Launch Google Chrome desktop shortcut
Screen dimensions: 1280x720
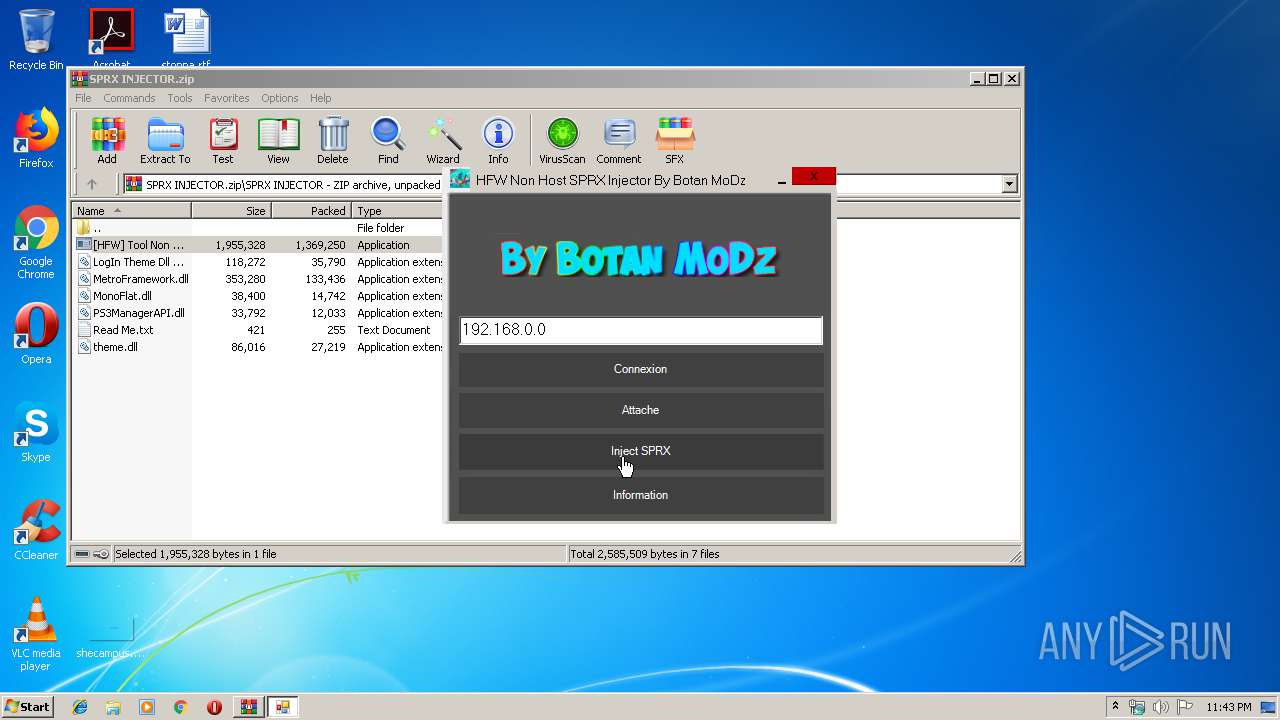pyautogui.click(x=36, y=243)
